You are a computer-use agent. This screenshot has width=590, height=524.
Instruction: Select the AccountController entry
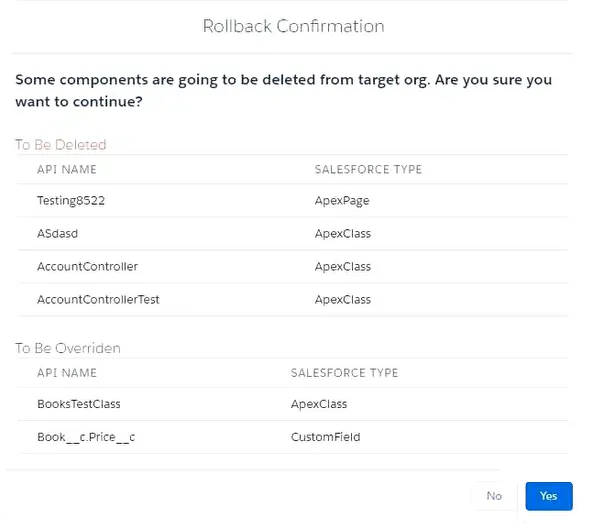87,266
